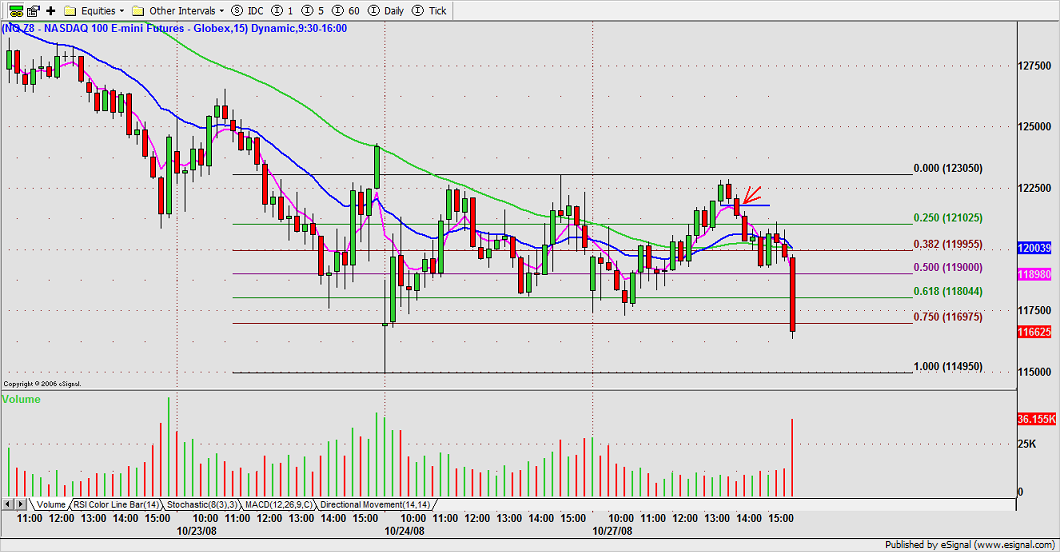Image resolution: width=1060 pixels, height=552 pixels.
Task: Click the 0.250 (121025) Fibonacci label
Action: [x=948, y=218]
